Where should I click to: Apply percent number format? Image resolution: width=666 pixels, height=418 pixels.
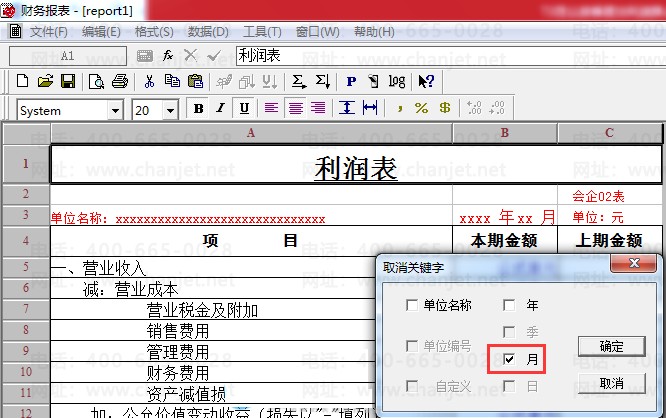[x=421, y=108]
